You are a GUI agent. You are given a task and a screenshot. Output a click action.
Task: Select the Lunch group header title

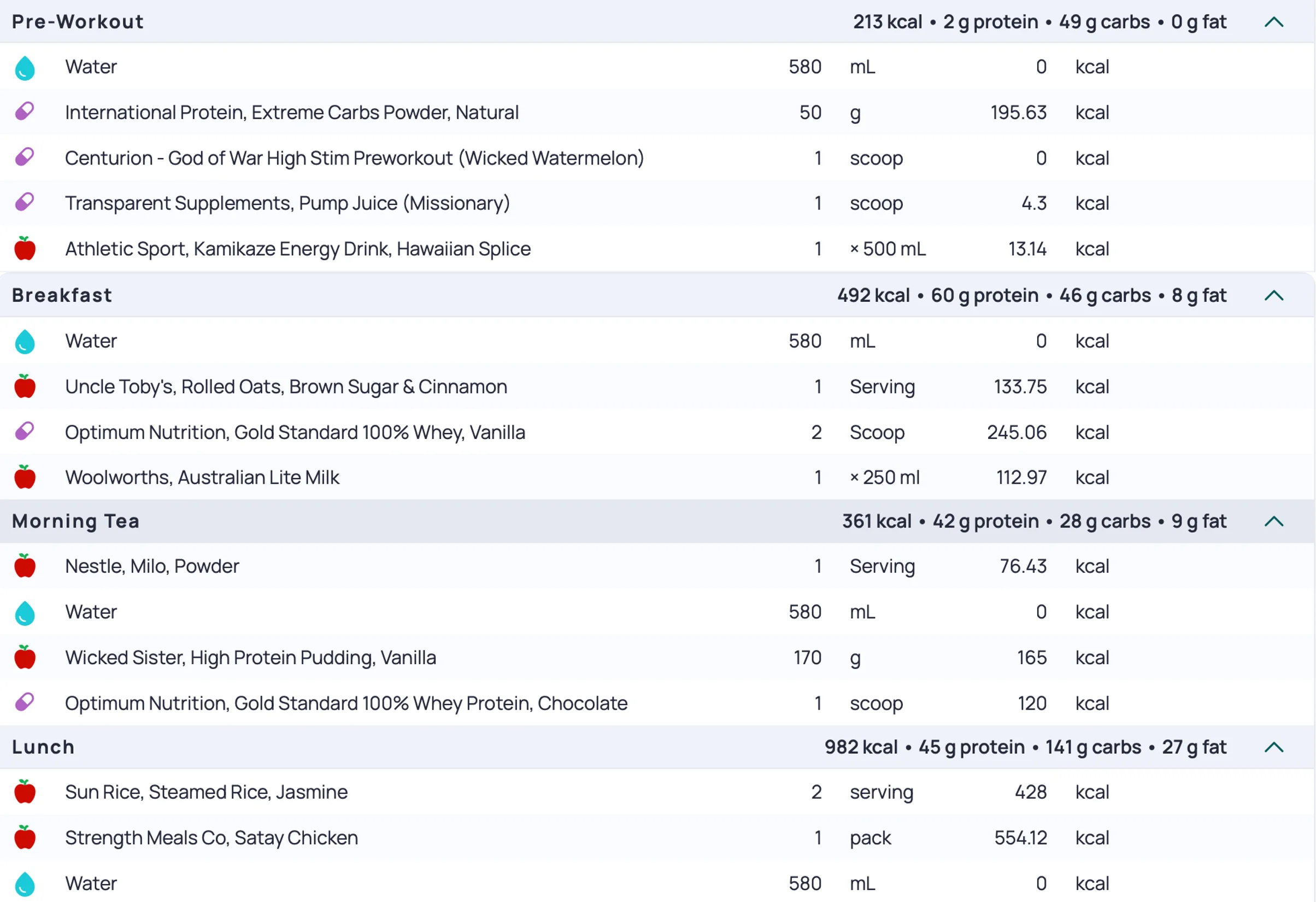click(44, 747)
